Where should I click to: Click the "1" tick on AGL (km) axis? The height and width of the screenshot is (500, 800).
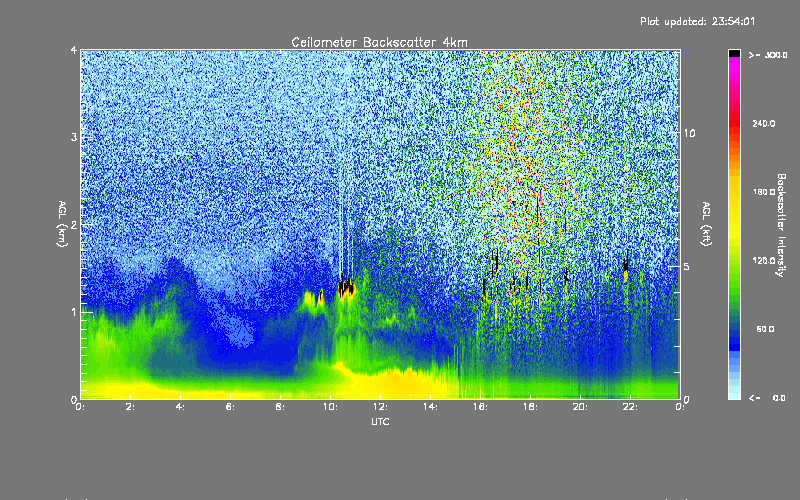[x=74, y=312]
